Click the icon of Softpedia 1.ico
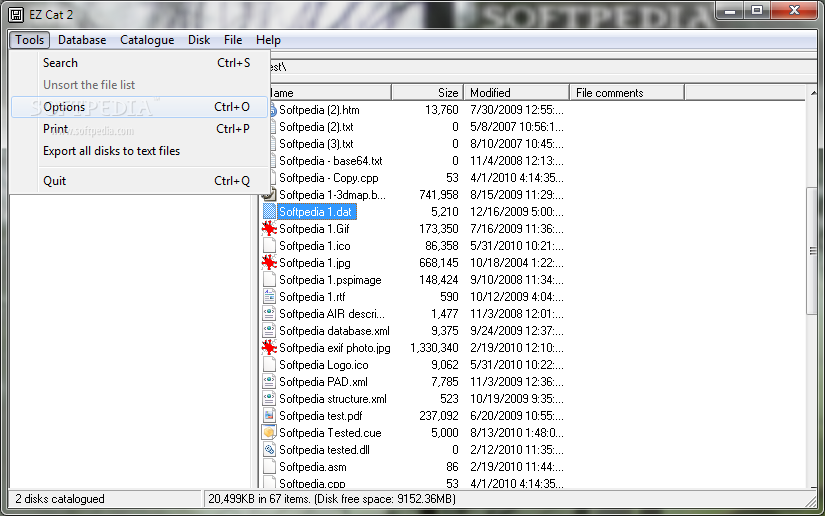Viewport: 825px width, 516px height. 269,246
